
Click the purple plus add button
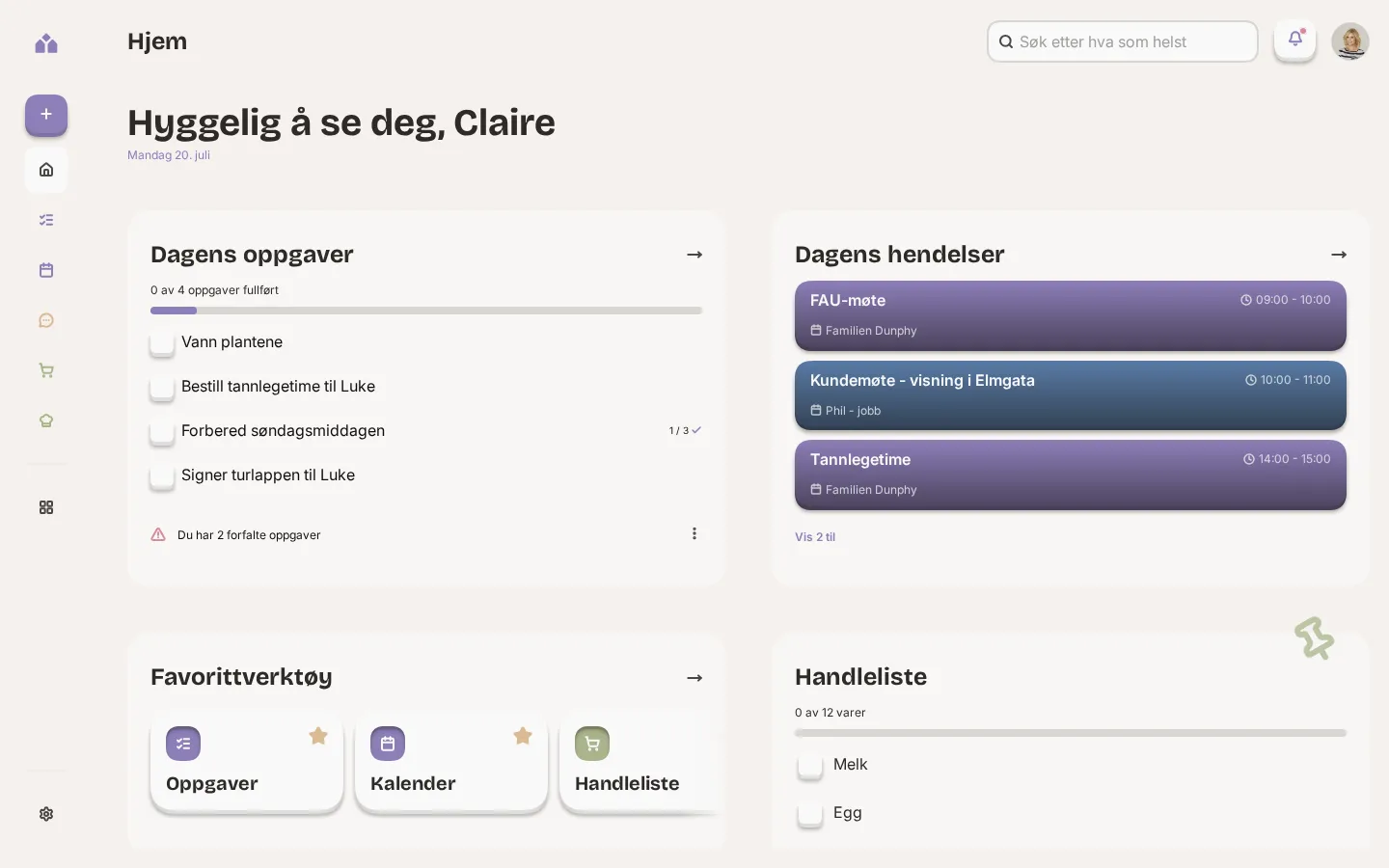tap(46, 115)
